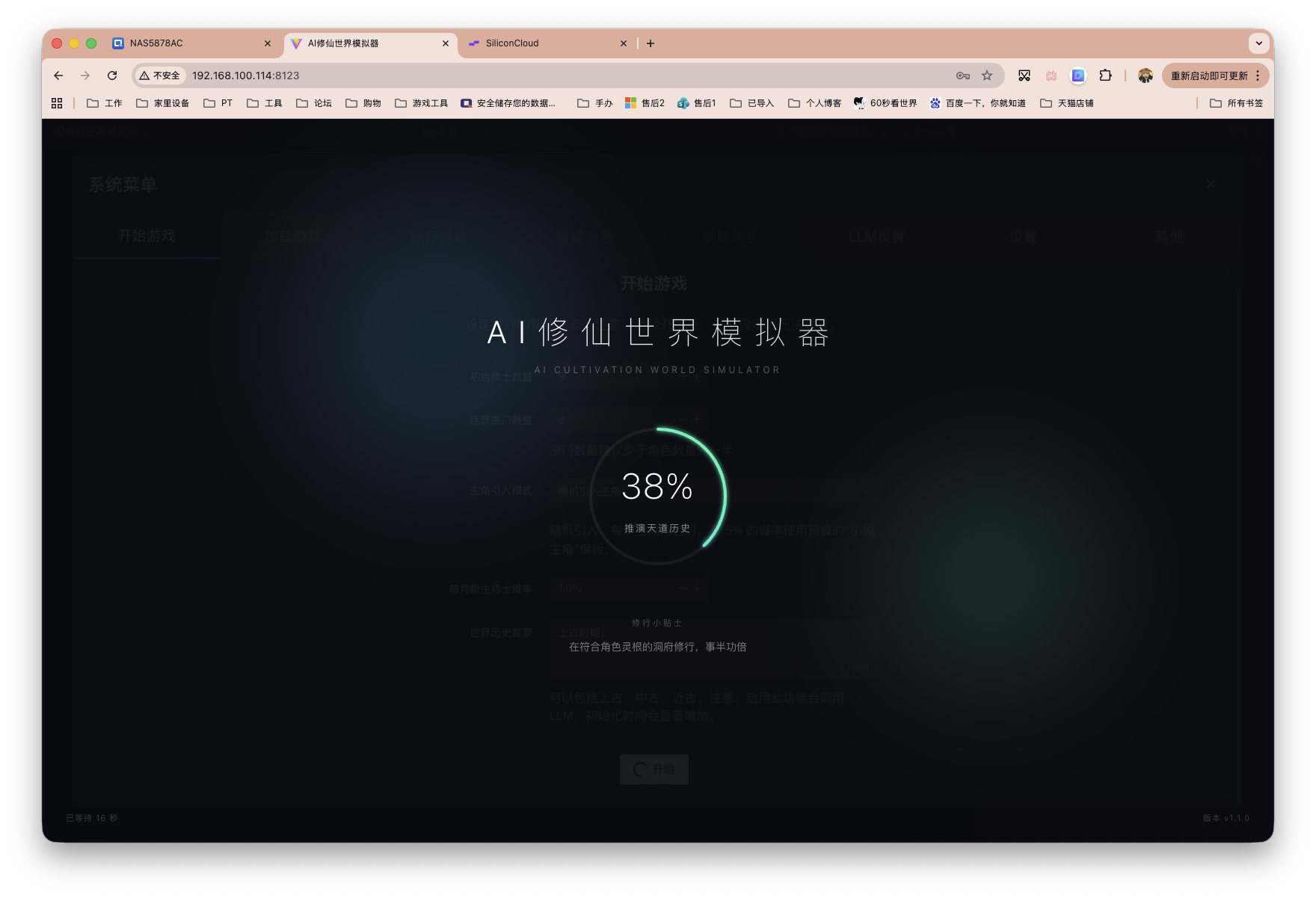Open the extensions puzzle-piece menu
1316x898 pixels.
pos(1105,76)
